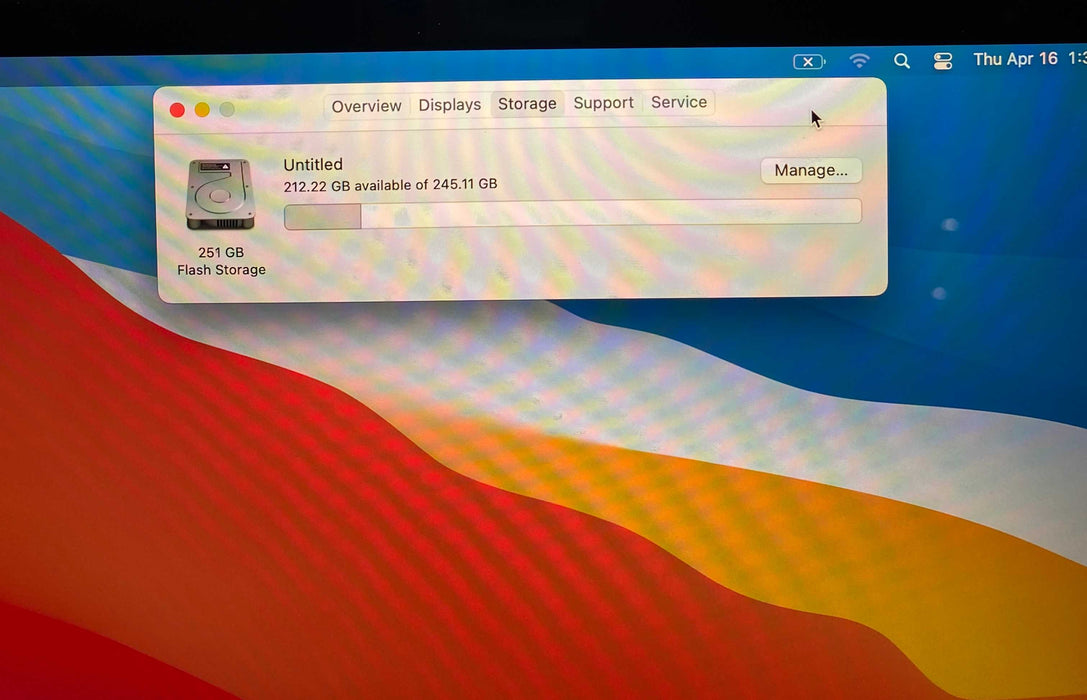Open Control Center icon in menu bar
This screenshot has height=700, width=1087.
point(943,61)
